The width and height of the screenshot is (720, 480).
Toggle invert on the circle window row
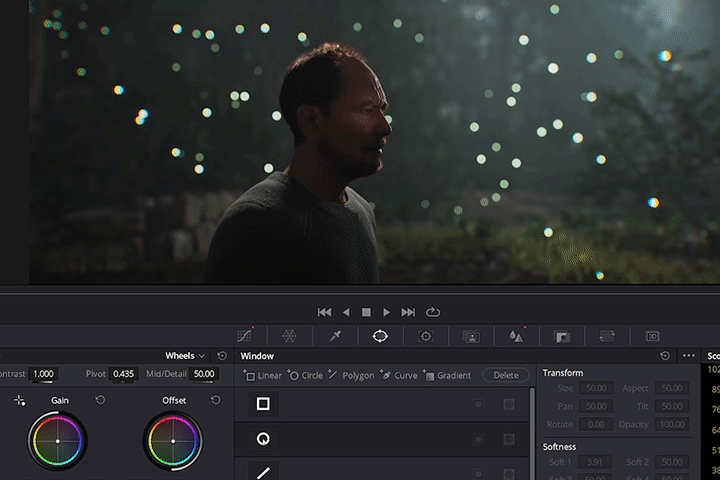tap(478, 440)
